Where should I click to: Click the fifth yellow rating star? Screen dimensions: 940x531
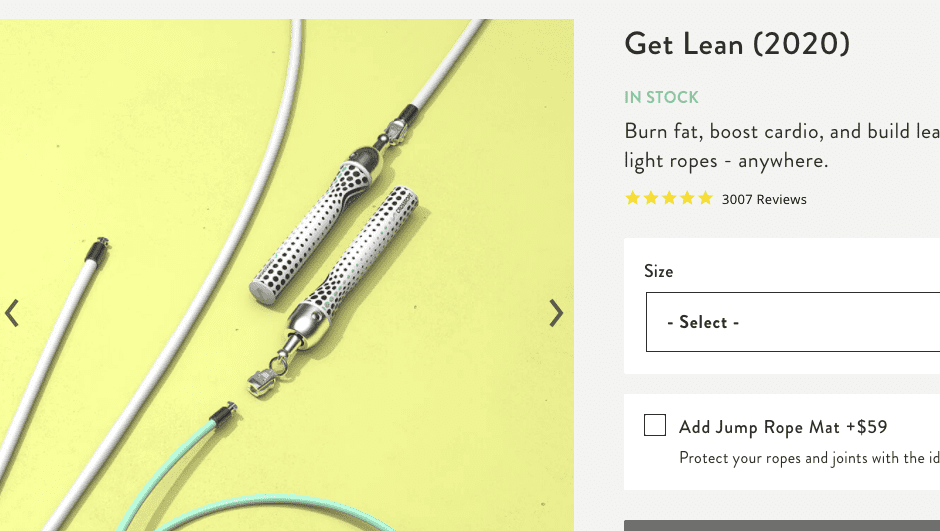(706, 198)
